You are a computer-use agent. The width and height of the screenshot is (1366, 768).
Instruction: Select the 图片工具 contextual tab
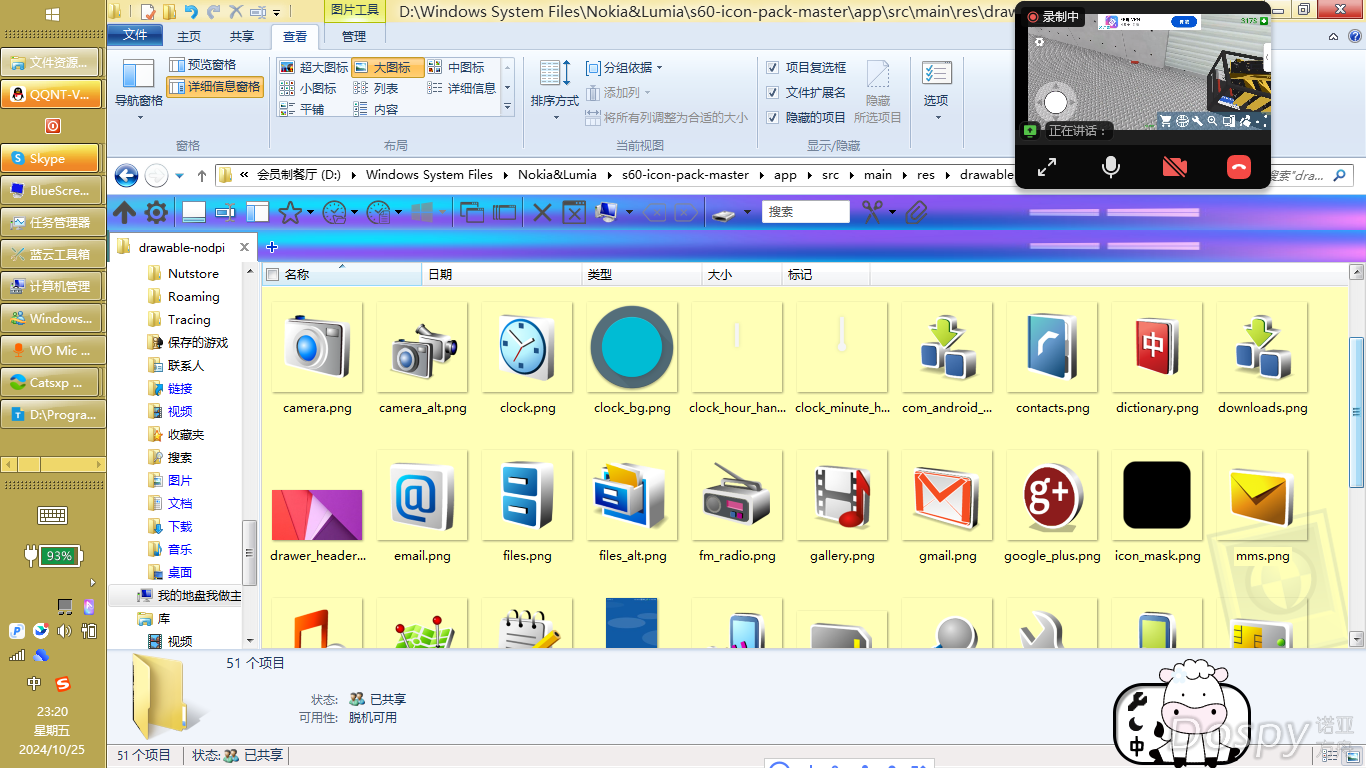(x=354, y=10)
